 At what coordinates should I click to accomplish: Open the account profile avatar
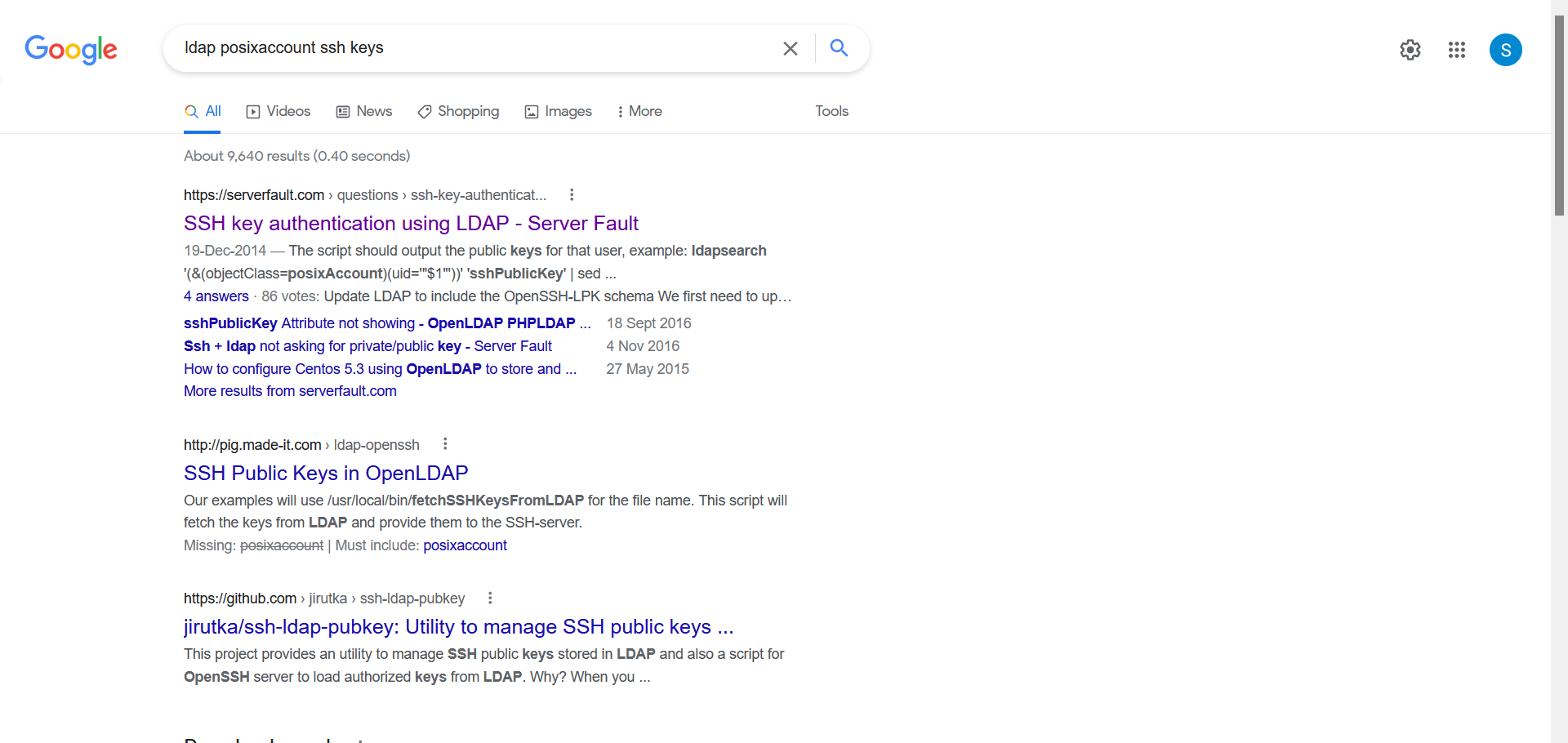(1505, 50)
